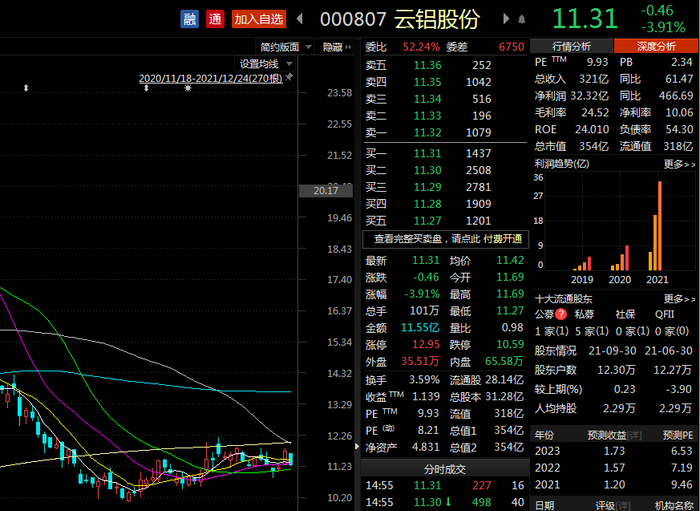Click the 净利润 32.32亿 value
Viewport: 700px width, 511px height.
[x=589, y=96]
